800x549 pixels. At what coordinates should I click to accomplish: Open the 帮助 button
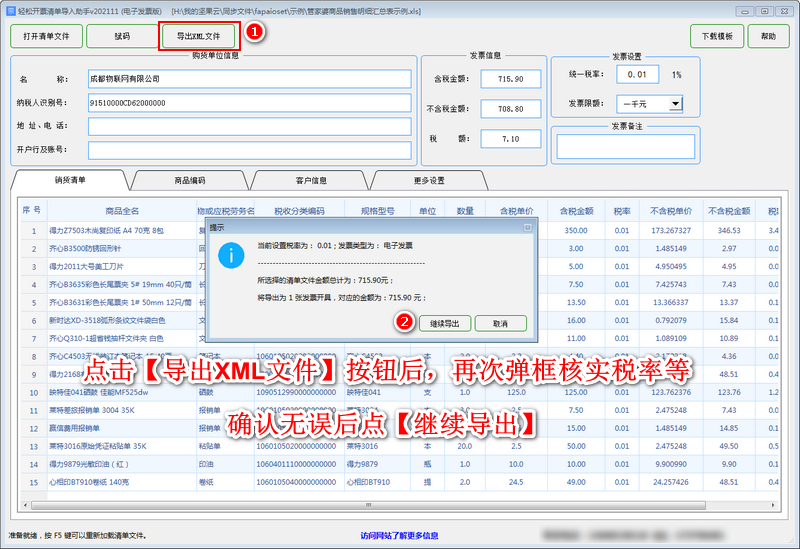[x=768, y=36]
